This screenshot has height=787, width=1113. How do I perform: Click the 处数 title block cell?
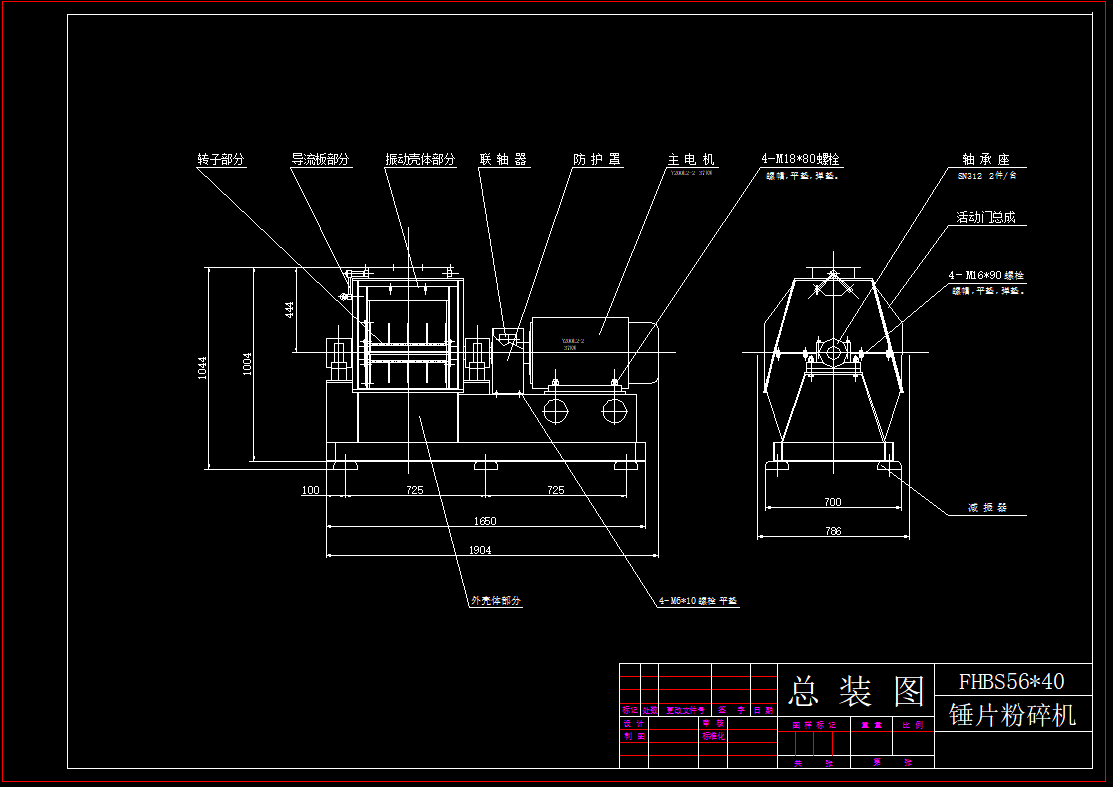click(649, 710)
